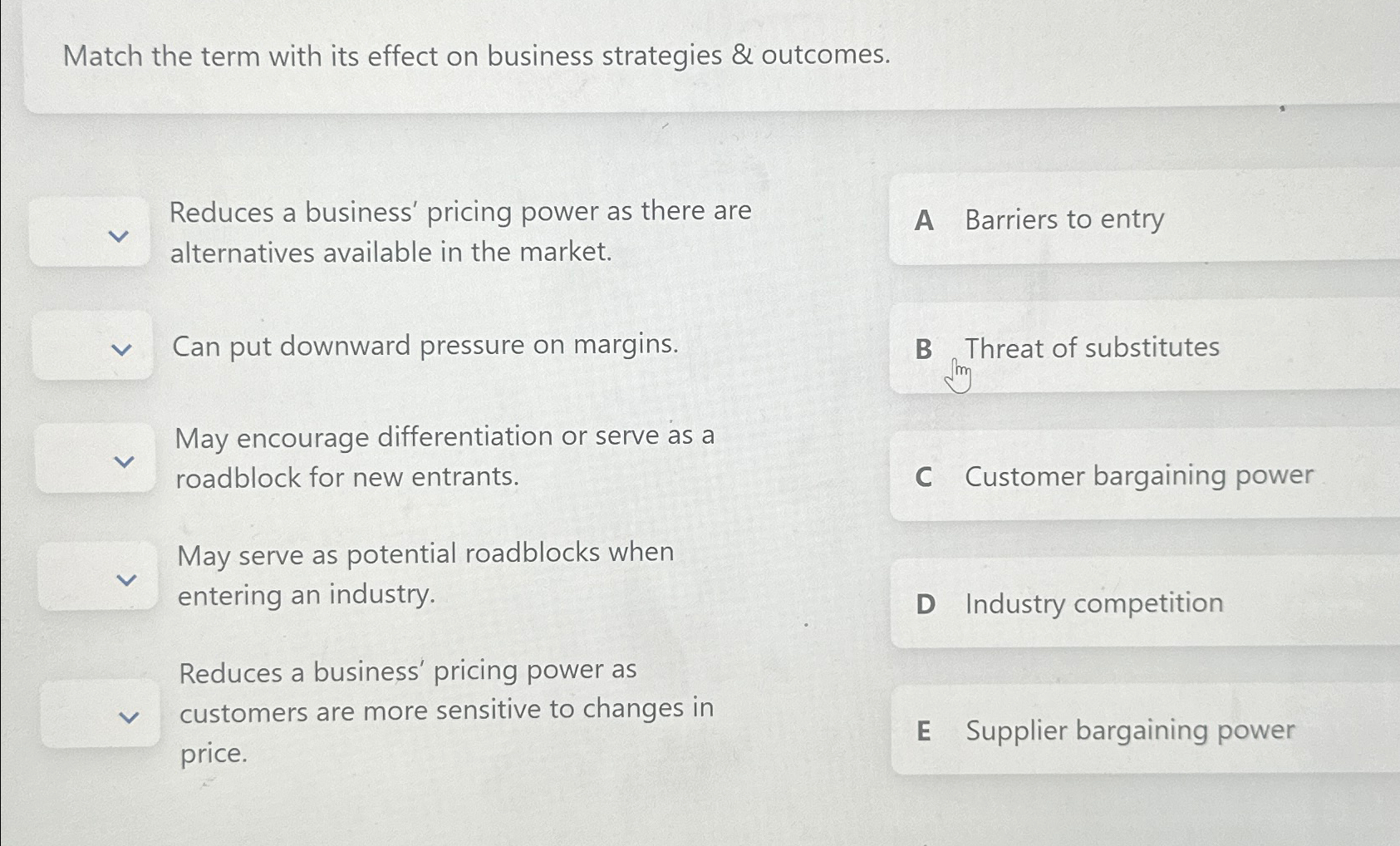Viewport: 1400px width, 846px height.
Task: Pick option D Industry competition
Action: pyautogui.click(x=1093, y=603)
